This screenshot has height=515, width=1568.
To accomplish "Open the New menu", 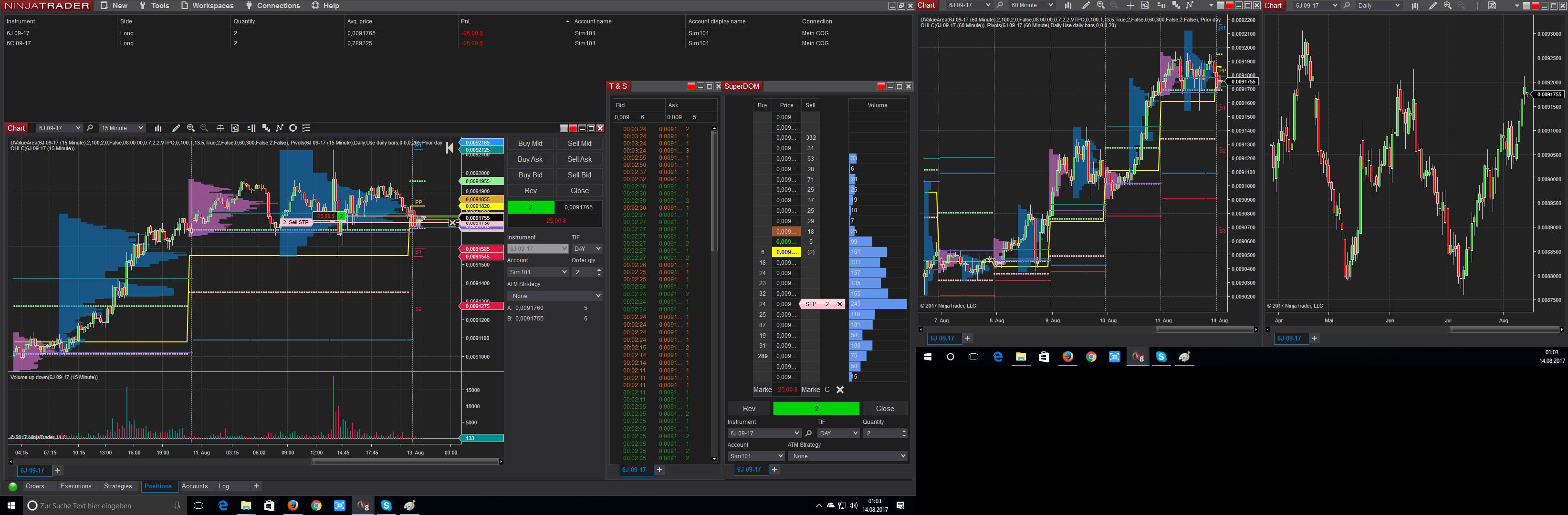I will tap(114, 5).
